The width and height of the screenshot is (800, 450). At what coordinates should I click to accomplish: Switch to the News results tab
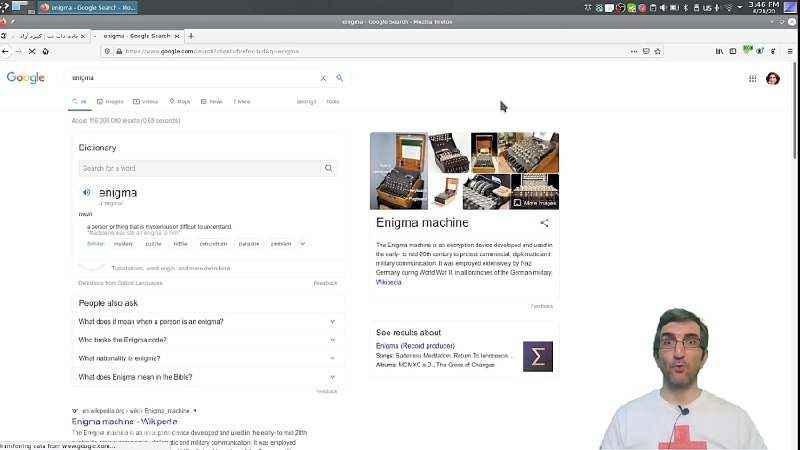[x=212, y=102]
